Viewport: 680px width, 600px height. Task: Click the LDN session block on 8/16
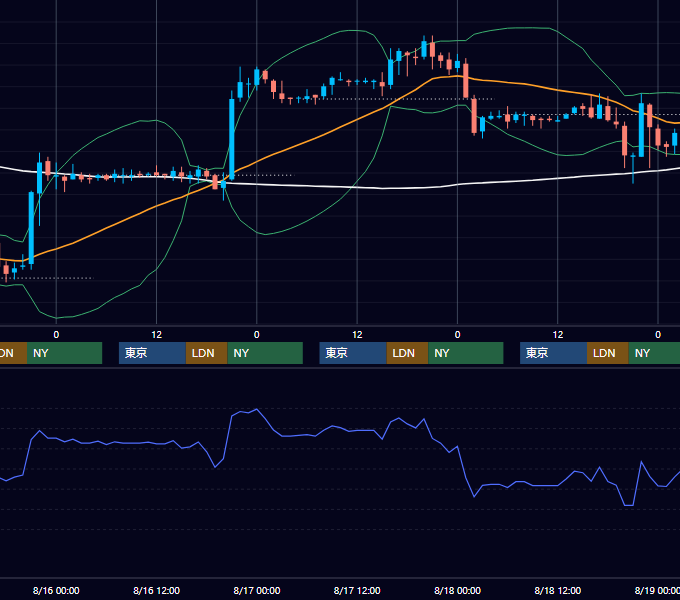206,353
